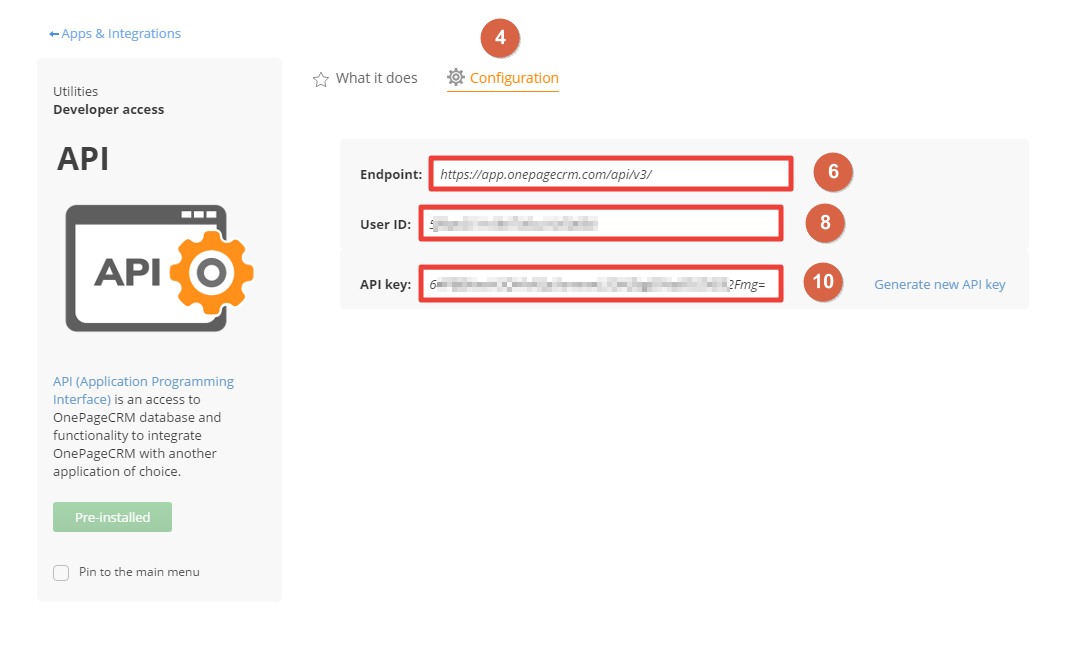Go back to Apps & Integrations

(x=115, y=33)
